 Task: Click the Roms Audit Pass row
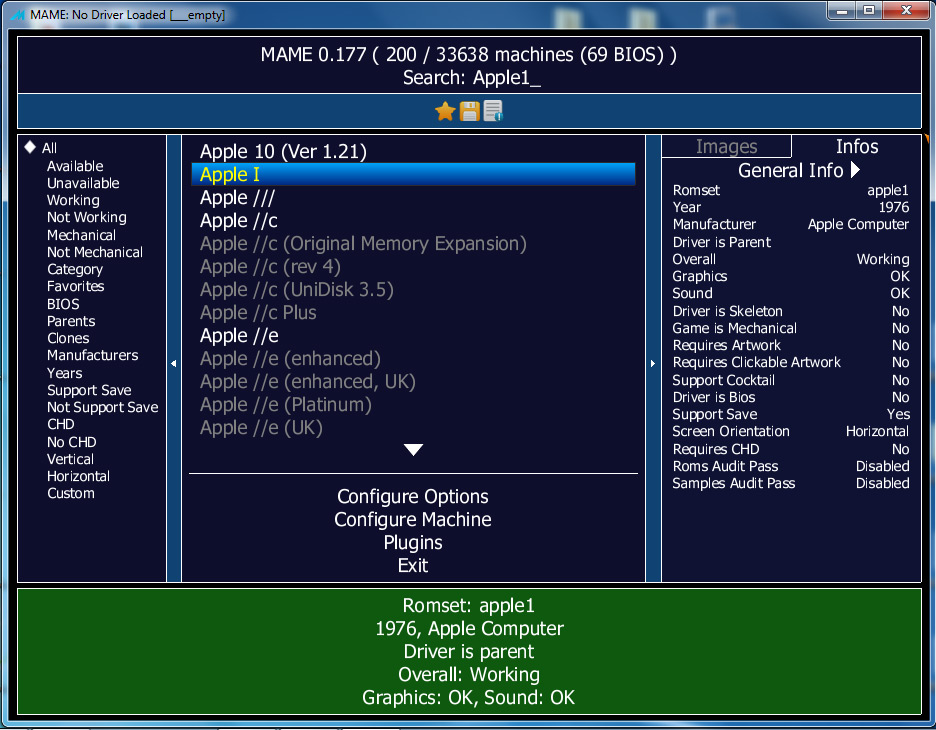click(790, 466)
